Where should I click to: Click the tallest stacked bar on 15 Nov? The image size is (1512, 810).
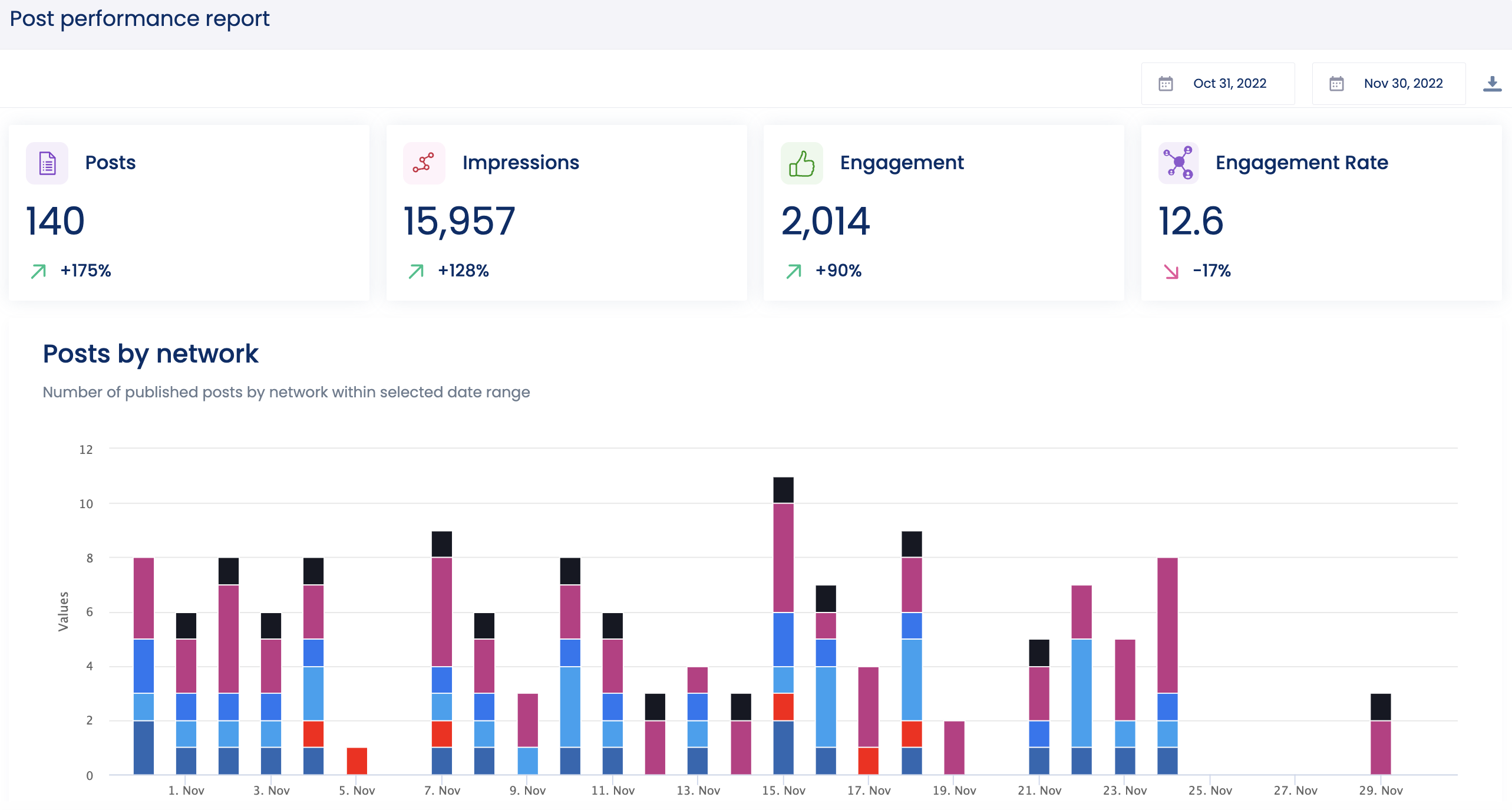click(784, 619)
